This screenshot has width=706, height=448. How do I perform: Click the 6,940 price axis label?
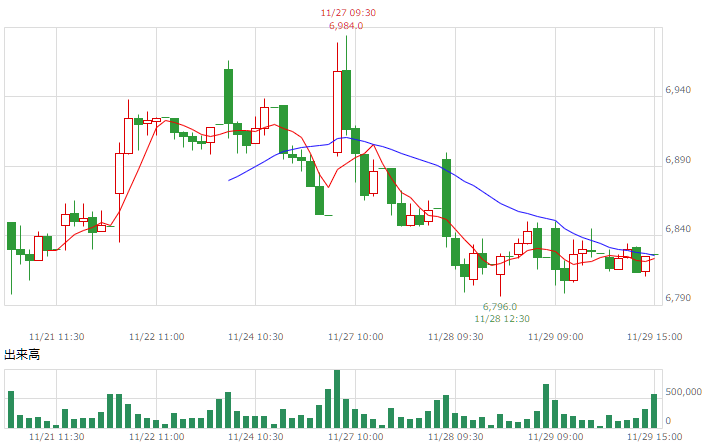(678, 90)
